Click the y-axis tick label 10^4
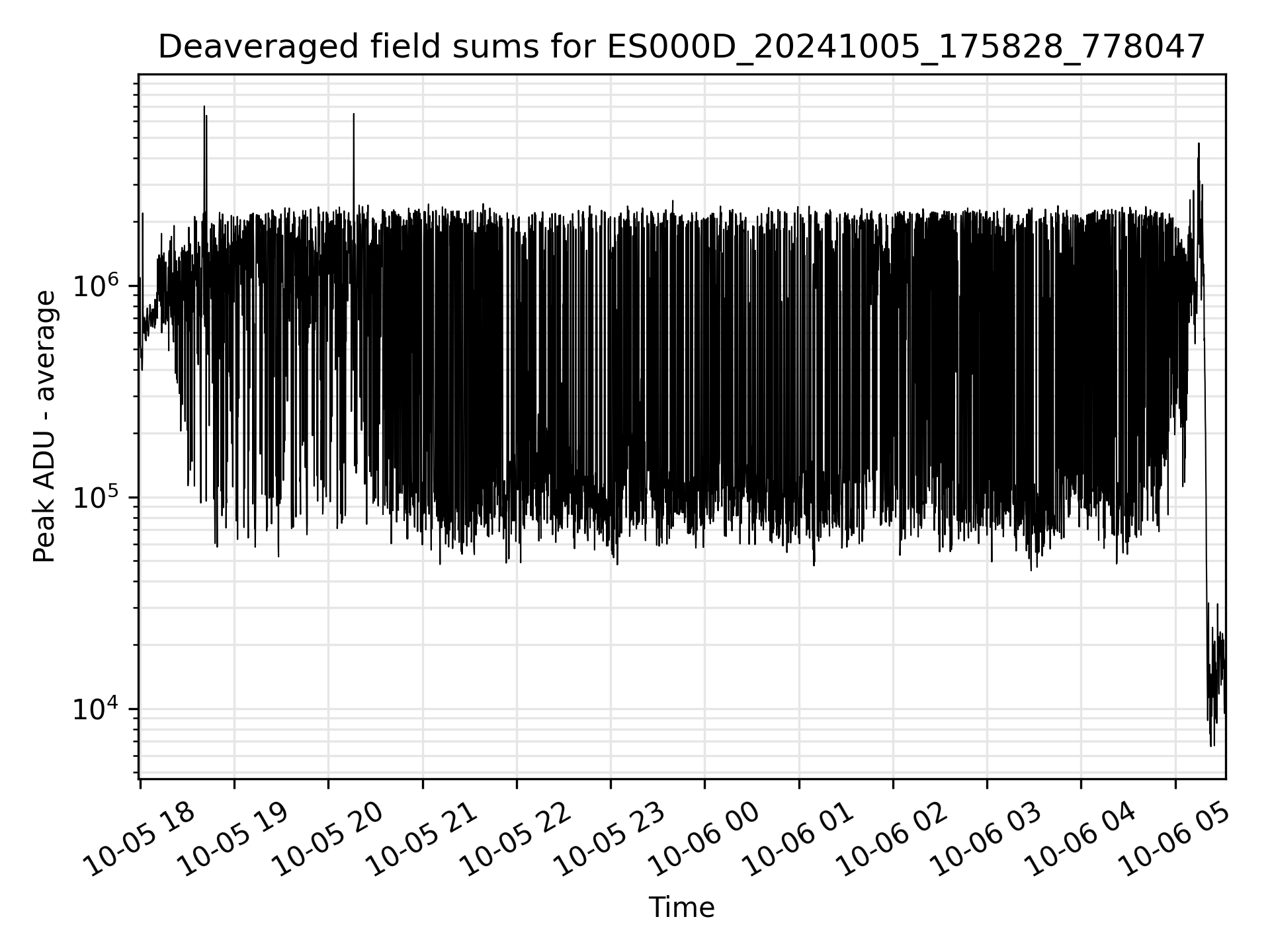The width and height of the screenshot is (1270, 952). tap(96, 708)
